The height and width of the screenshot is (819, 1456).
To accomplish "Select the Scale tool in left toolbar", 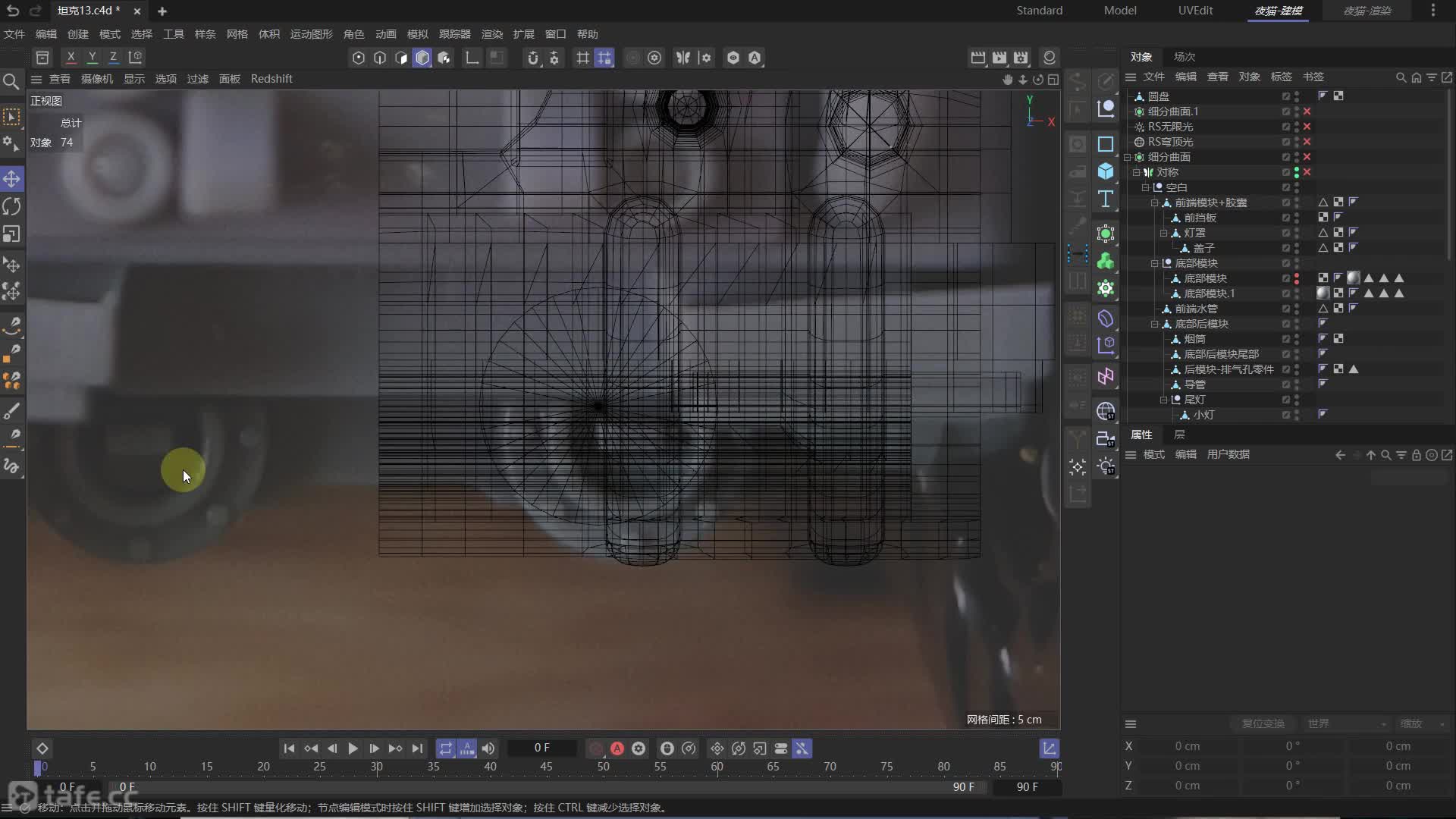I will tap(11, 234).
